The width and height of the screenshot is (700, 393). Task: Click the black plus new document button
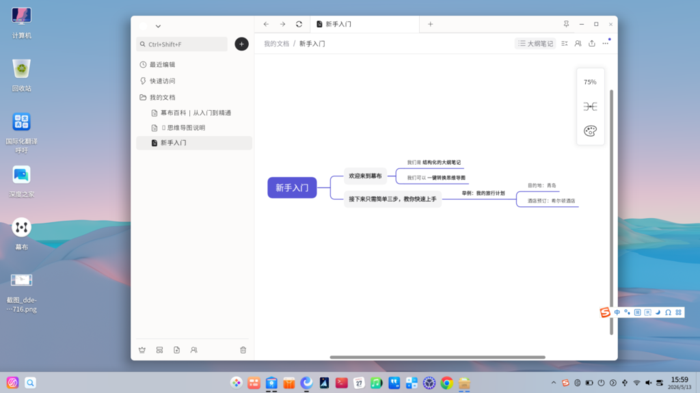pyautogui.click(x=242, y=44)
